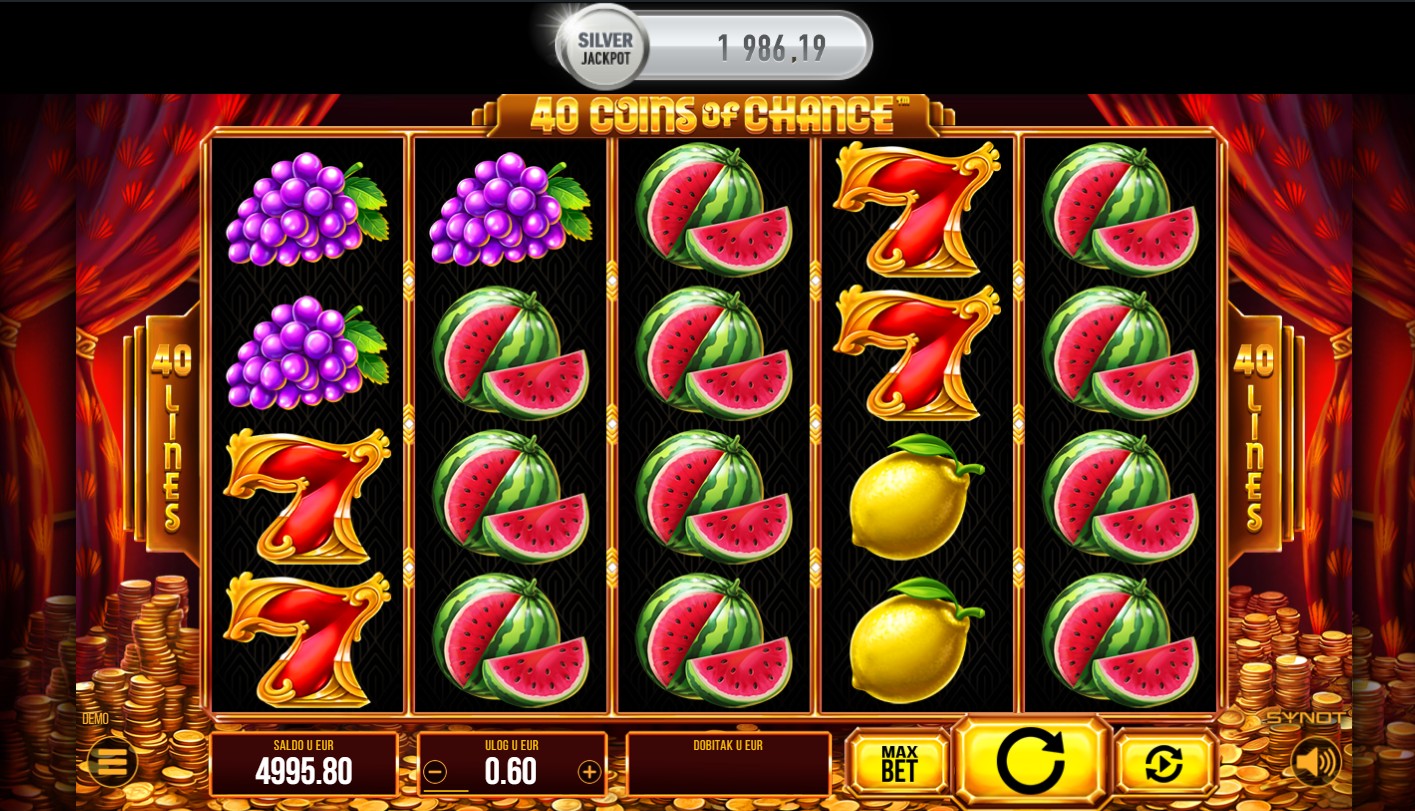Viewport: 1415px width, 811px height.
Task: Click the top red seven on reel four
Action: click(x=915, y=209)
